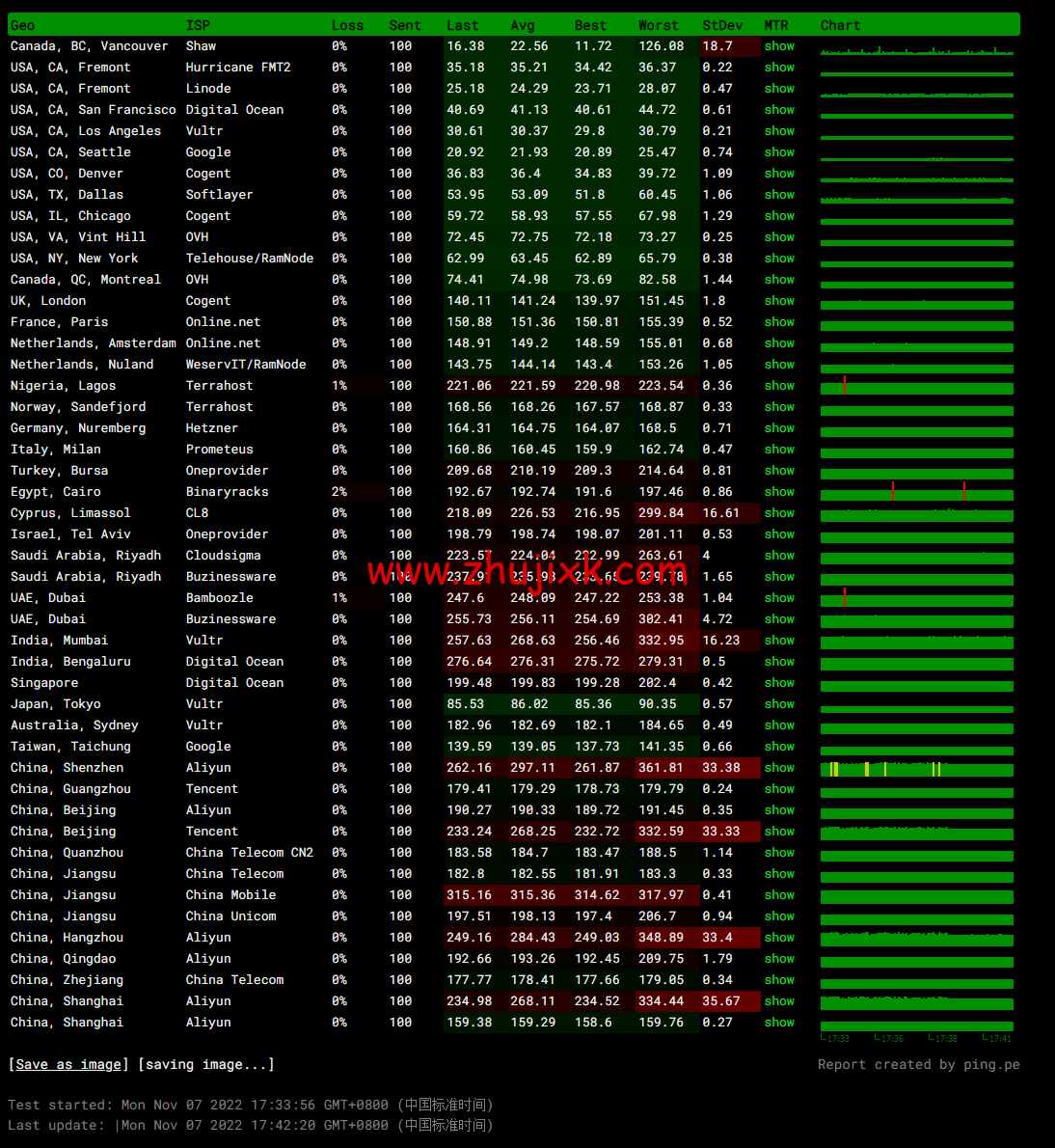Show MTR for Singapore Digital Ocean
Viewport: 1055px width, 1148px height.
pyautogui.click(x=779, y=683)
